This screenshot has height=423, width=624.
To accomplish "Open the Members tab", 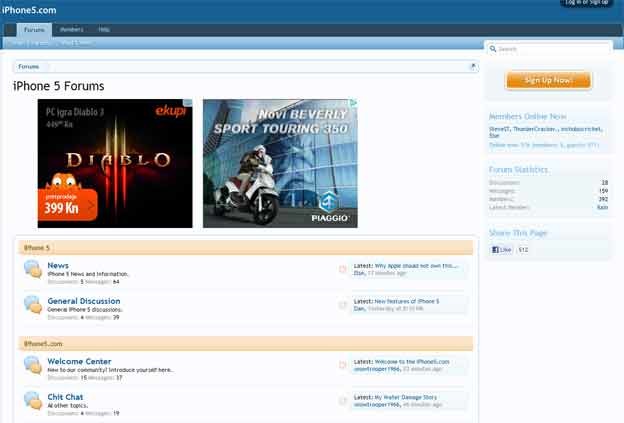I will click(x=71, y=30).
